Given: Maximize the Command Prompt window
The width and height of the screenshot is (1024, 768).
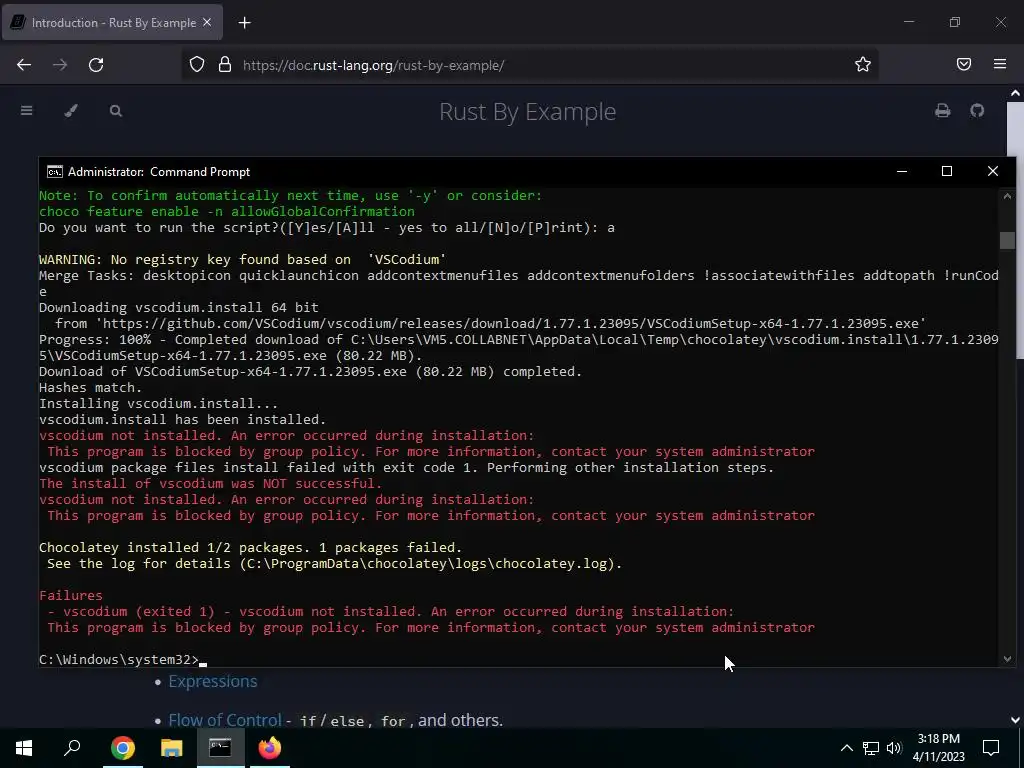Looking at the screenshot, I should [947, 172].
